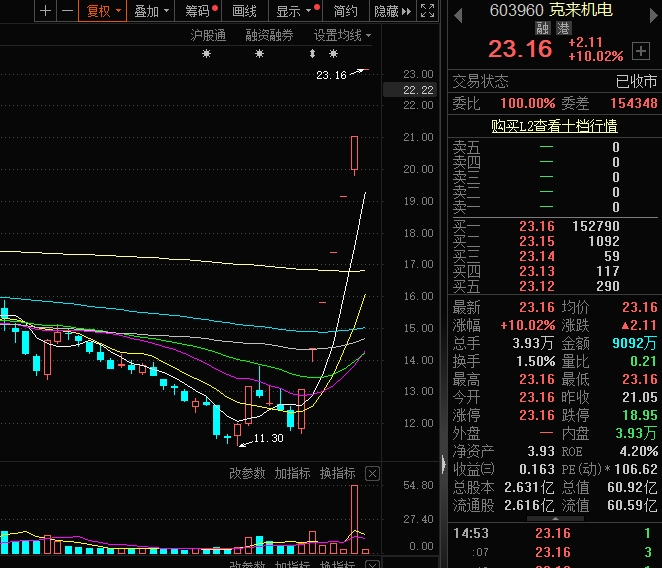Toggle 隐藏 to hide the panel
662x568 pixels.
tap(390, 11)
